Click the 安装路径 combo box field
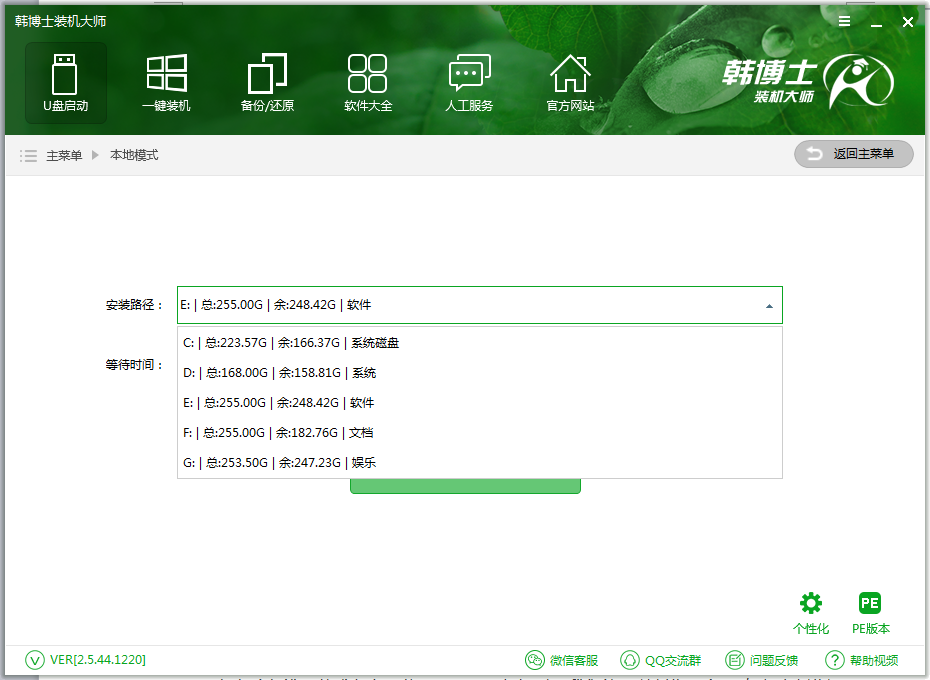 pos(479,305)
